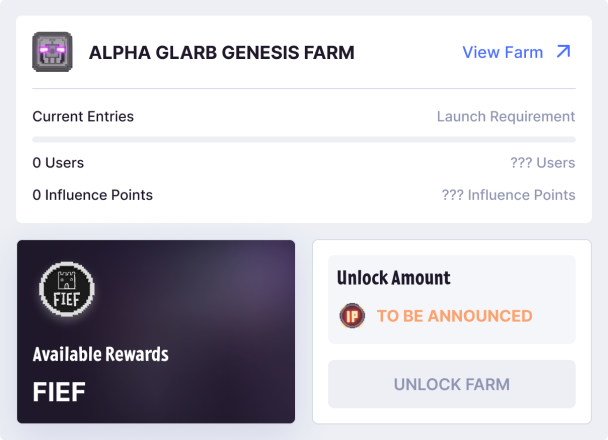Click the Current Entries label

coord(83,116)
